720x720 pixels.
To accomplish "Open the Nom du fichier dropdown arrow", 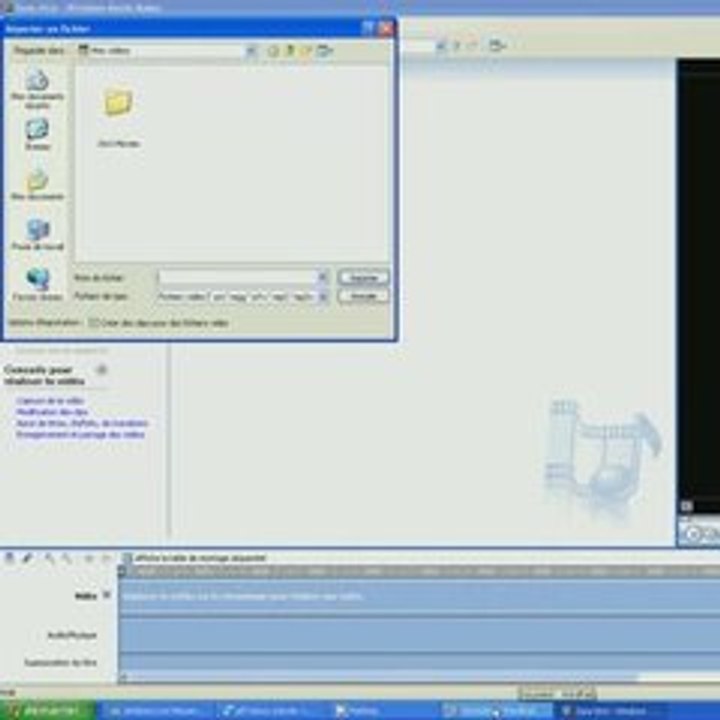I will coord(323,277).
